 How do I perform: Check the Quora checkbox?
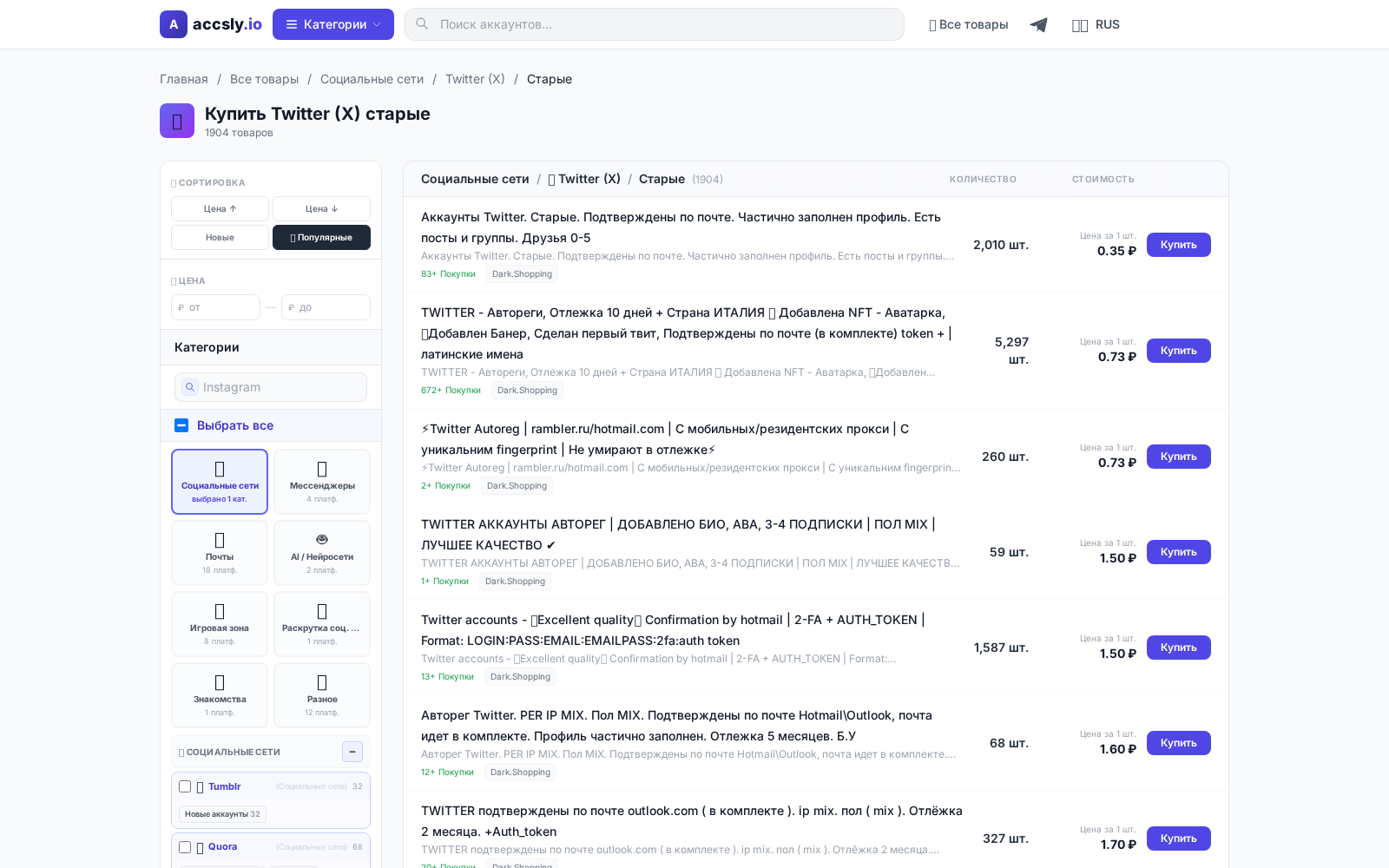pos(185,847)
